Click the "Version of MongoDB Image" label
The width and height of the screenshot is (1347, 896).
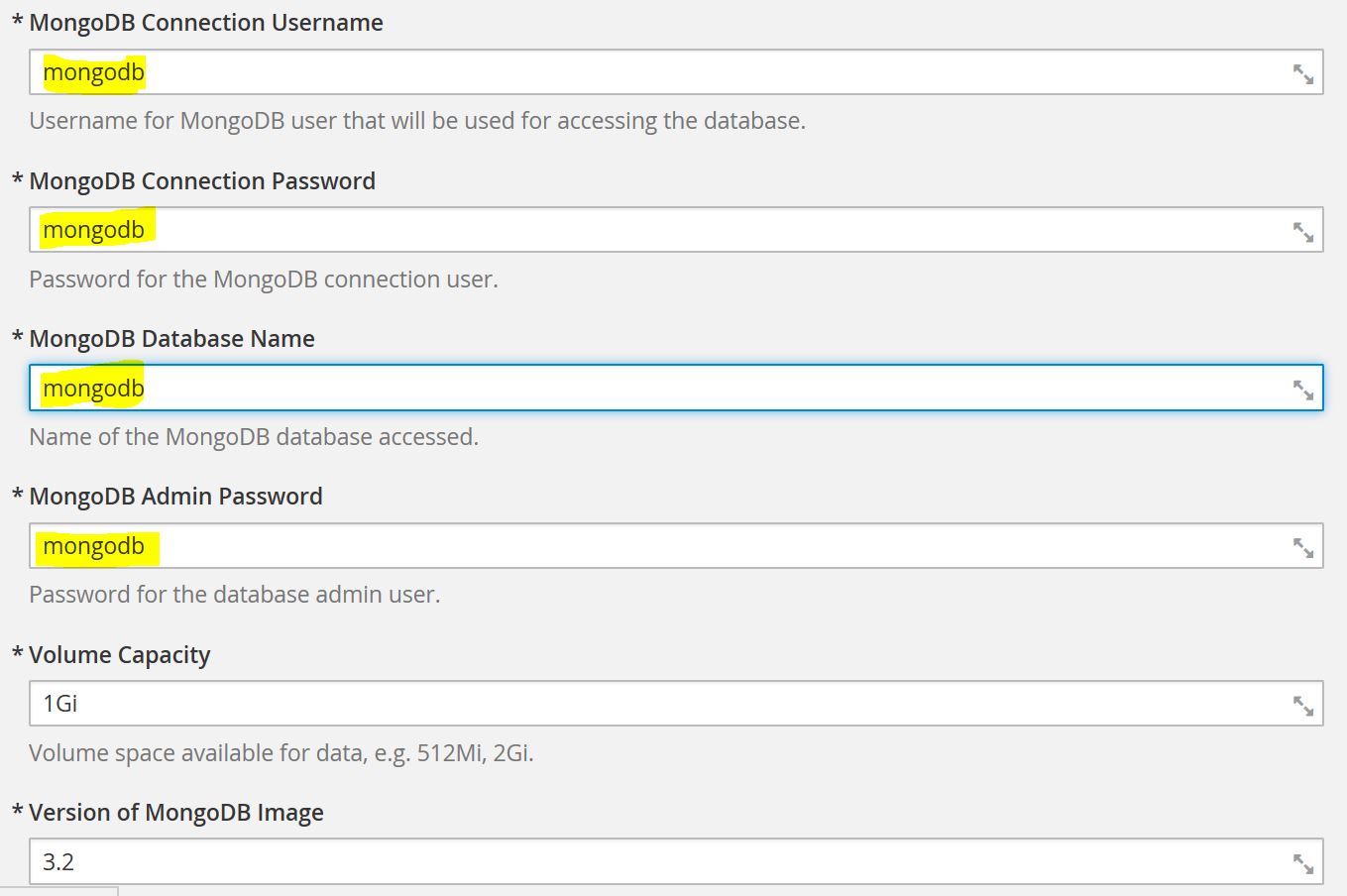coord(175,813)
